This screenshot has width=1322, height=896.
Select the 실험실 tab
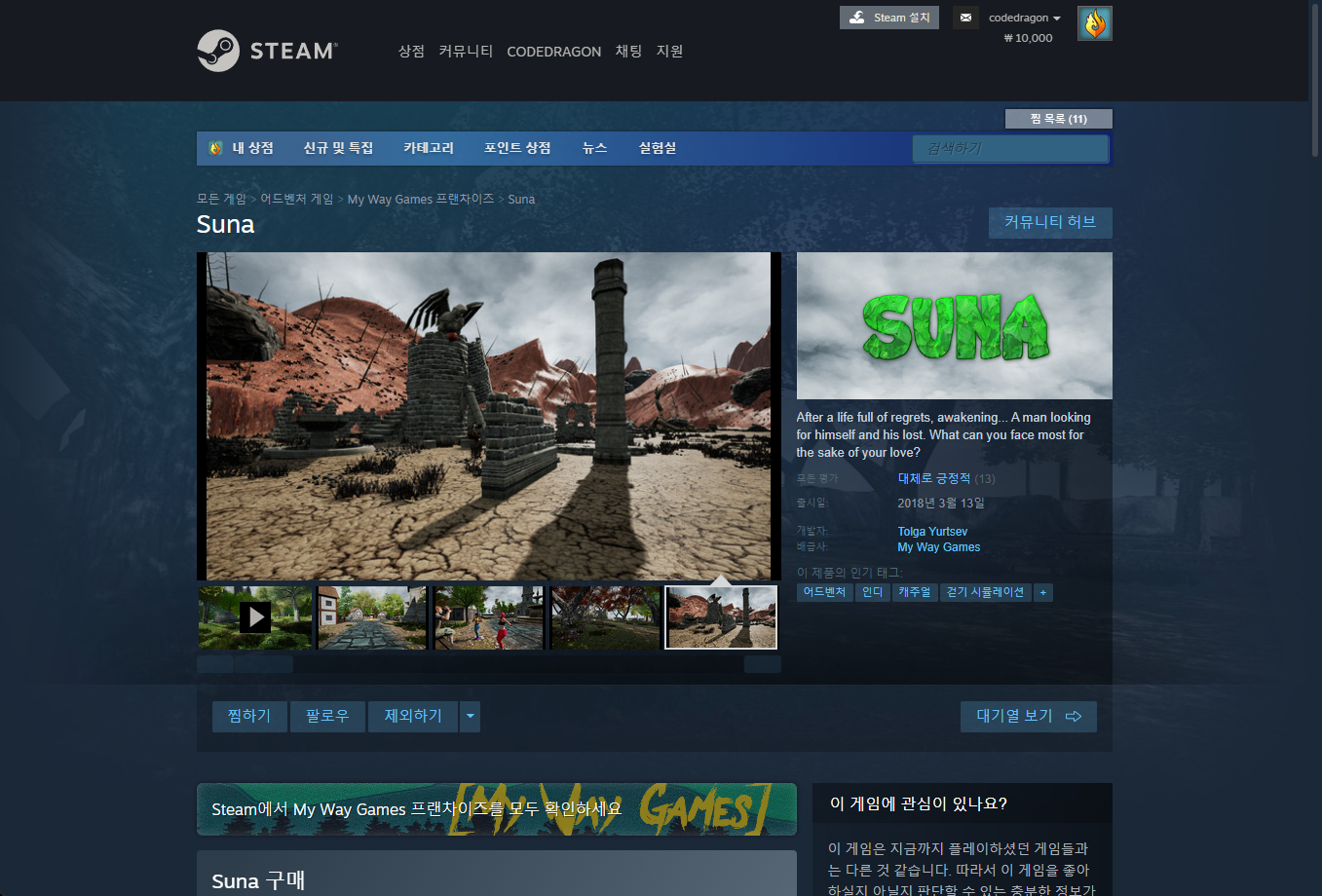658,148
